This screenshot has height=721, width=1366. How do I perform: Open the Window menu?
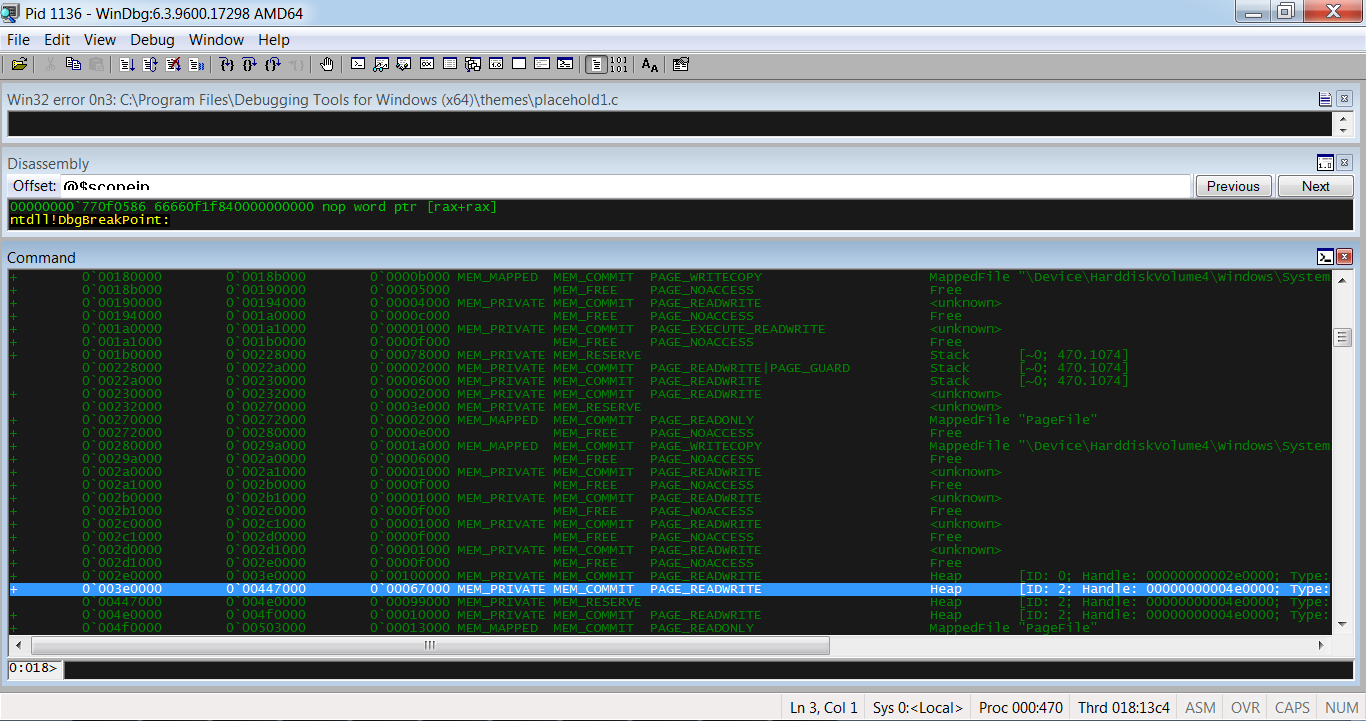point(216,40)
